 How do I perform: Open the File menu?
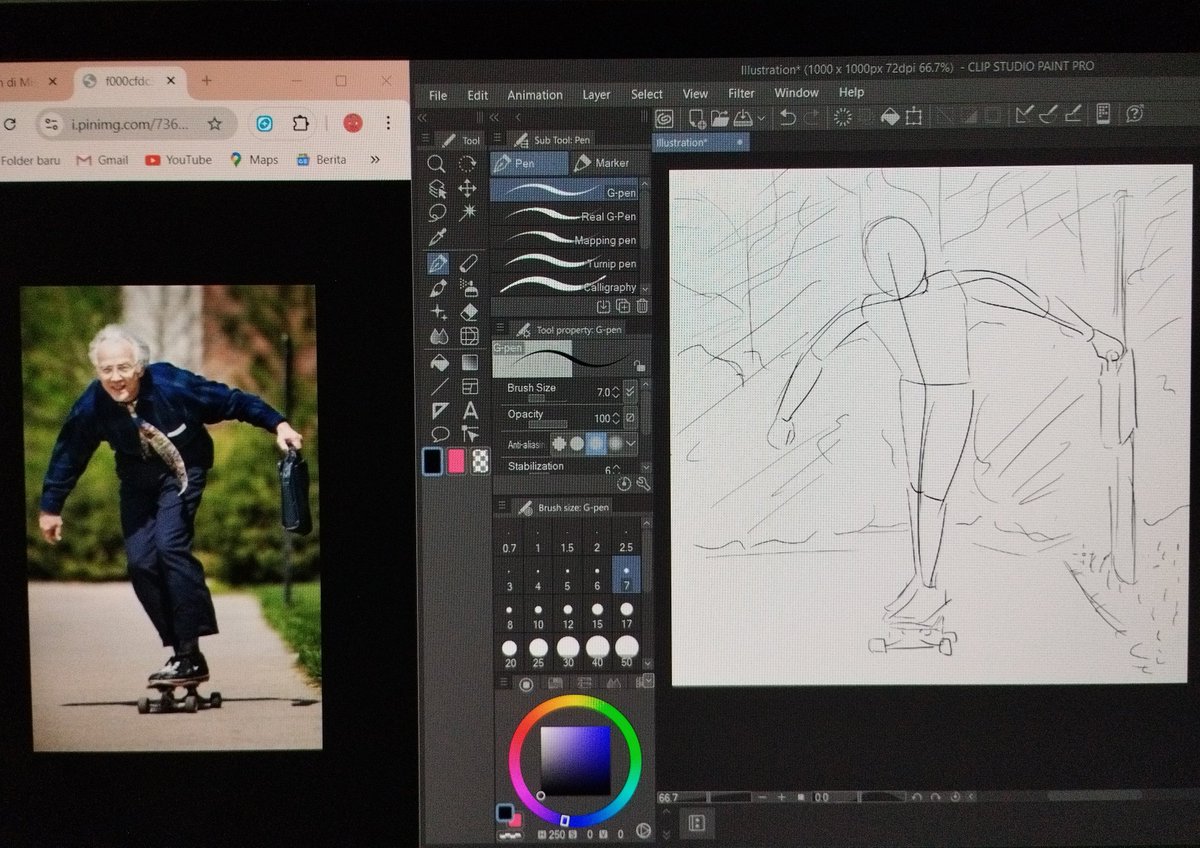coord(438,96)
